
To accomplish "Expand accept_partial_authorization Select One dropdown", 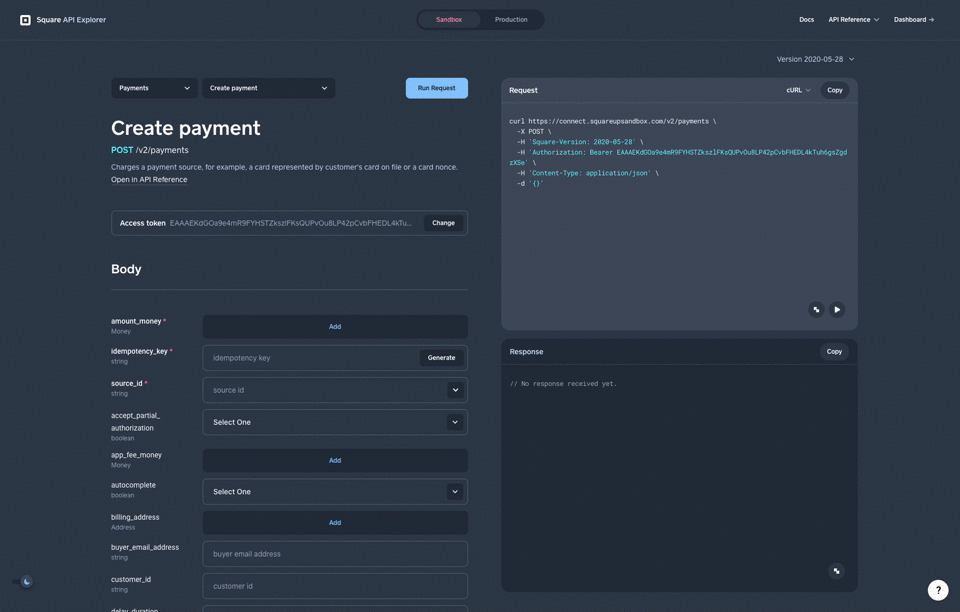I will click(x=335, y=422).
